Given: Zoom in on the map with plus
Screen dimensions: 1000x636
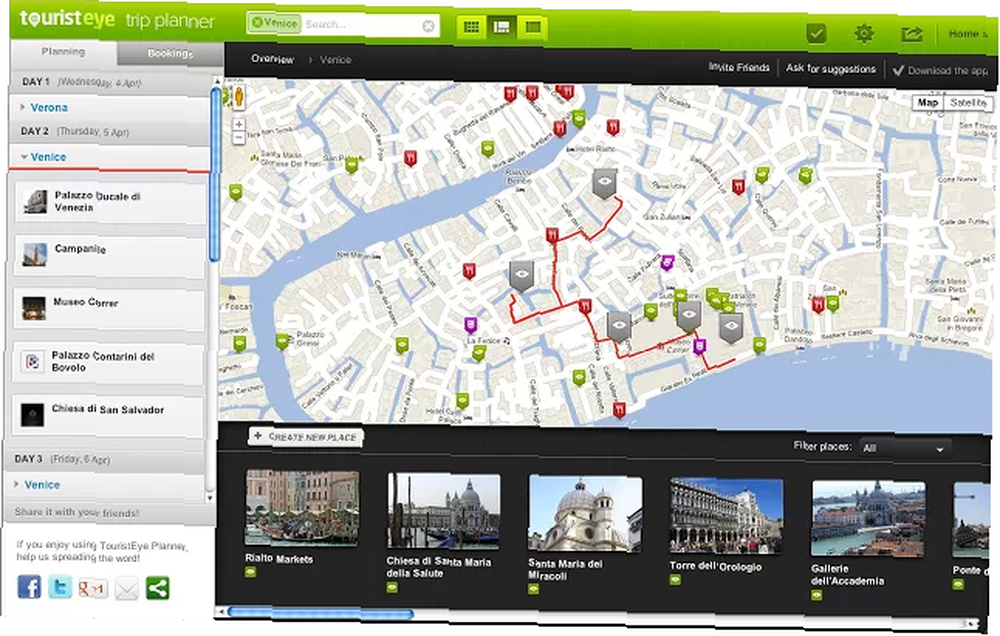Looking at the screenshot, I should coord(239,124).
